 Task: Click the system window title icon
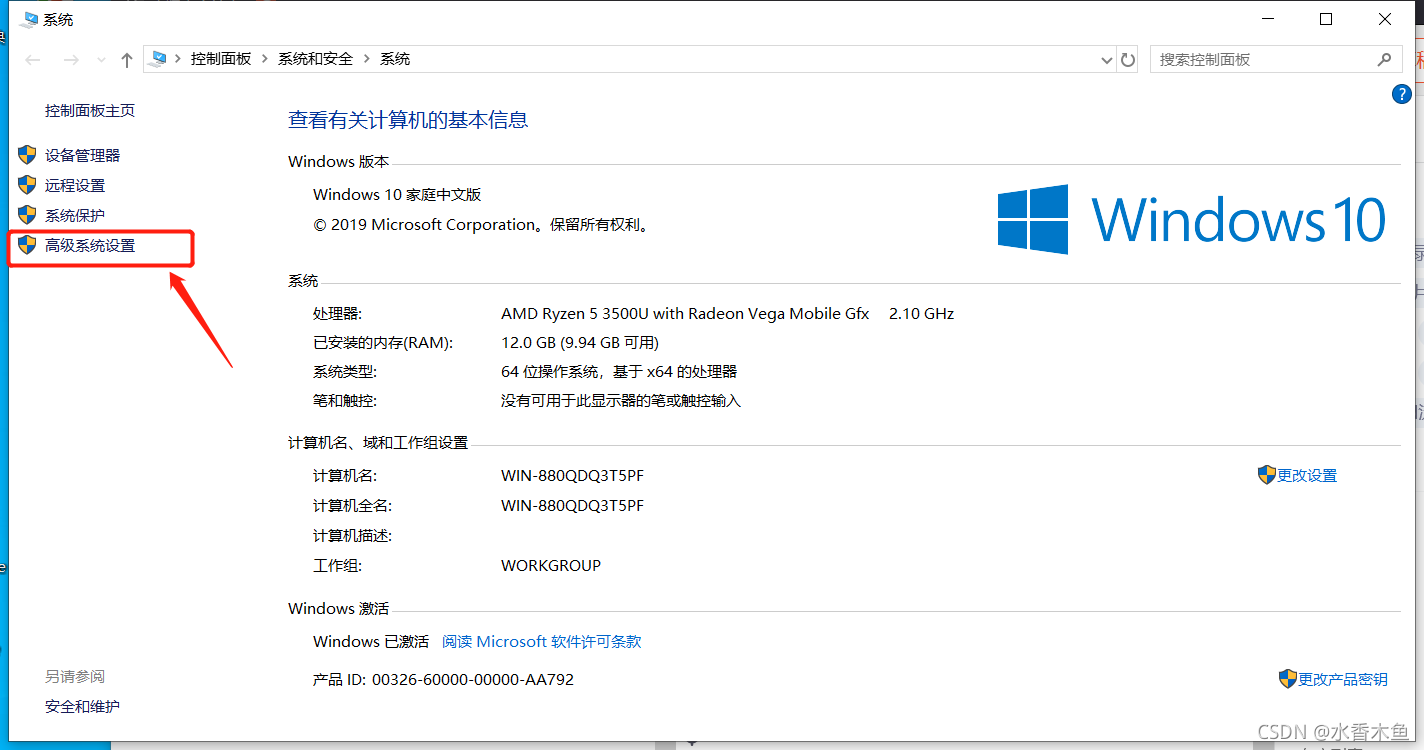(x=30, y=20)
